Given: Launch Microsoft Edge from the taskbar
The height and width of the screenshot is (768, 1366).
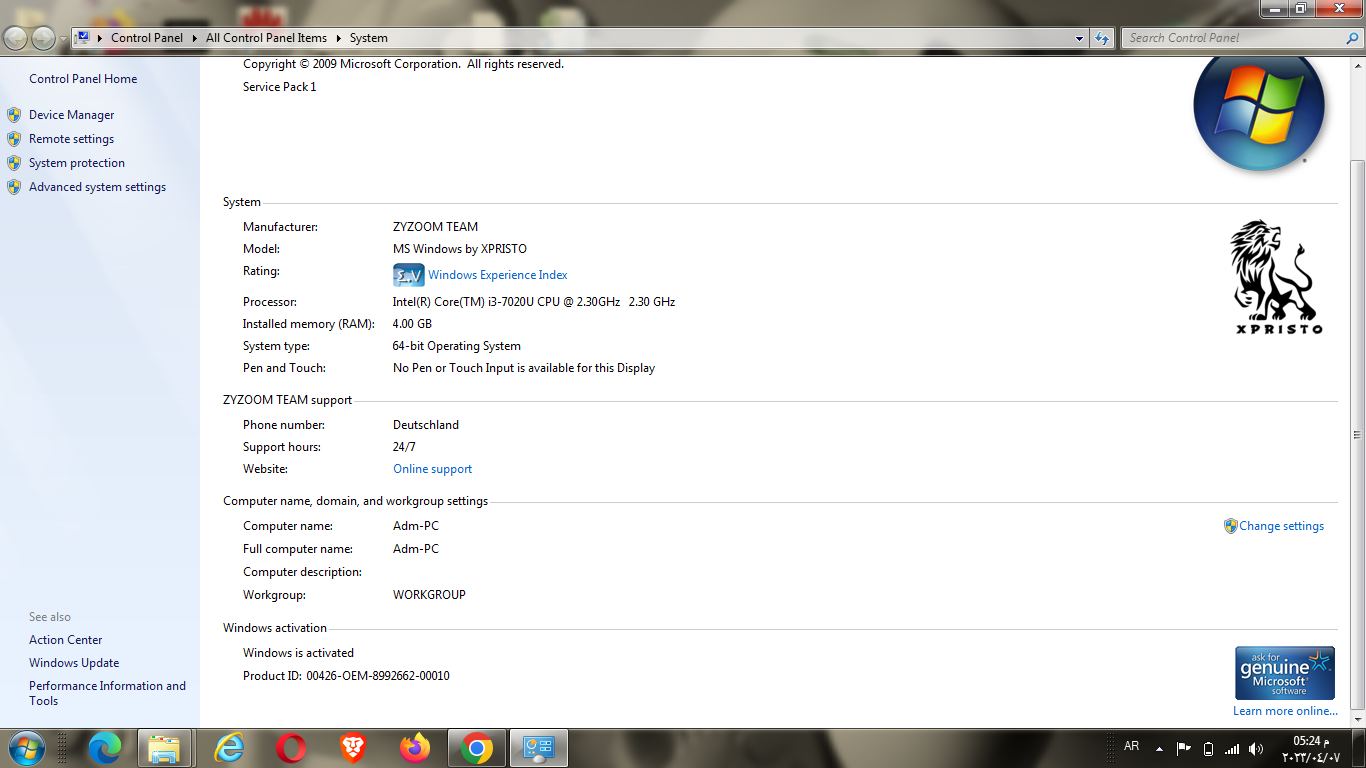Looking at the screenshot, I should (x=104, y=748).
